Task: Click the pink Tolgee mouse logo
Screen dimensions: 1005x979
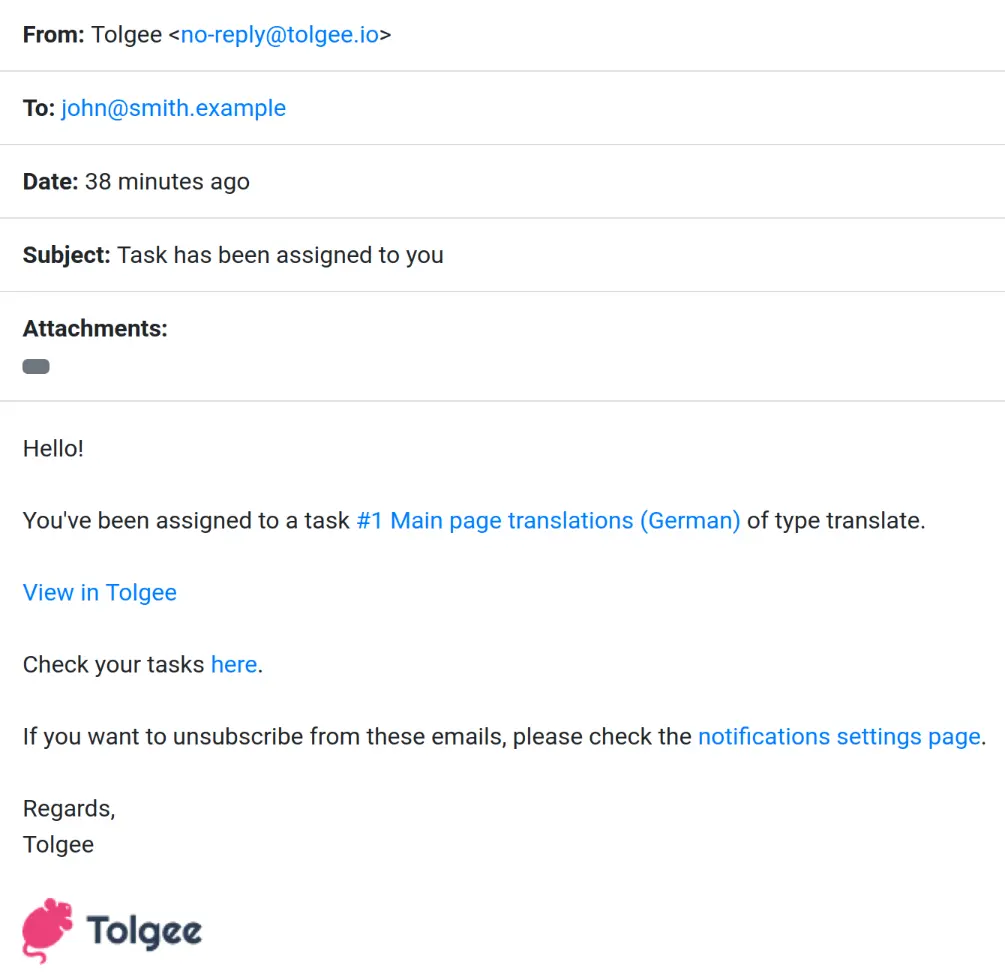Action: pyautogui.click(x=49, y=930)
